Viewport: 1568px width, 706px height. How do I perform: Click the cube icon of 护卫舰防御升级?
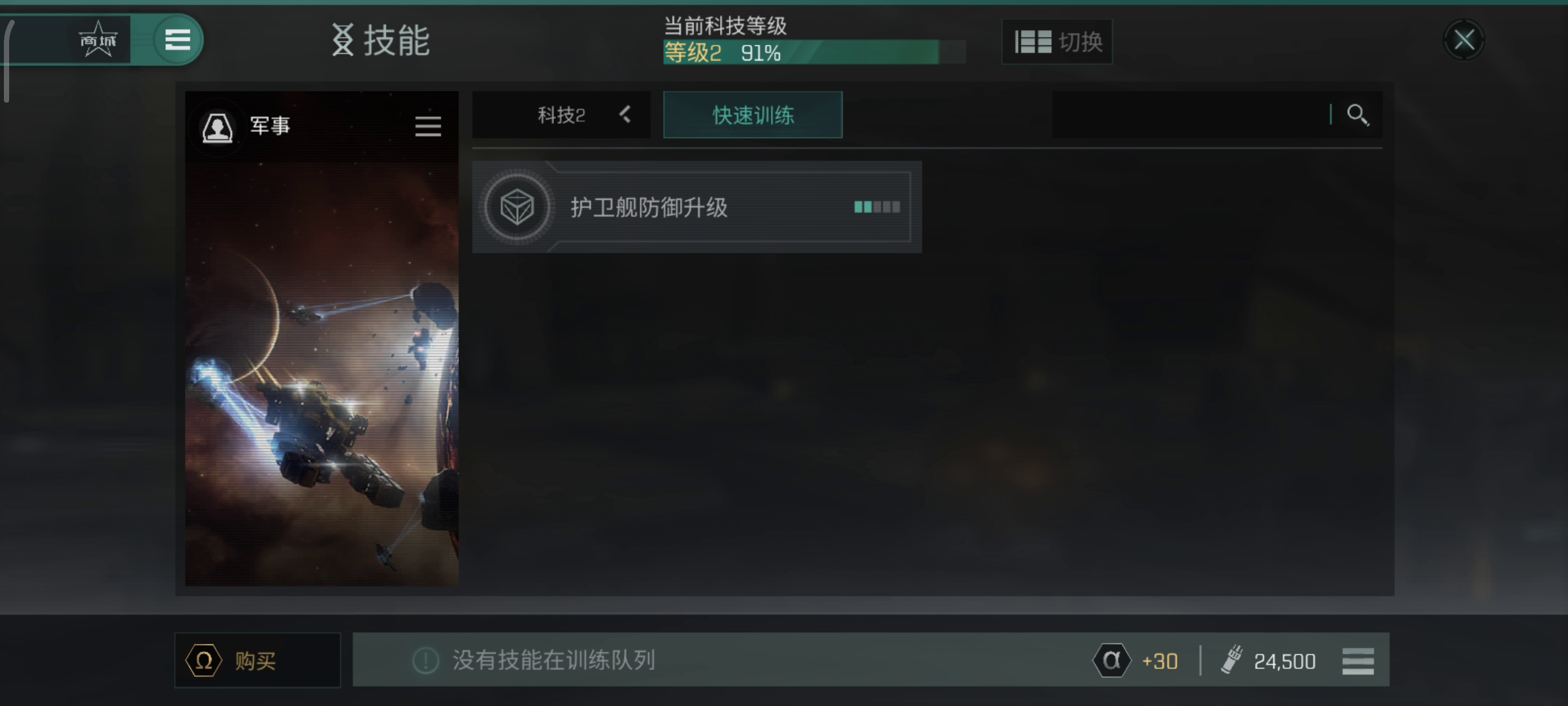(x=517, y=207)
